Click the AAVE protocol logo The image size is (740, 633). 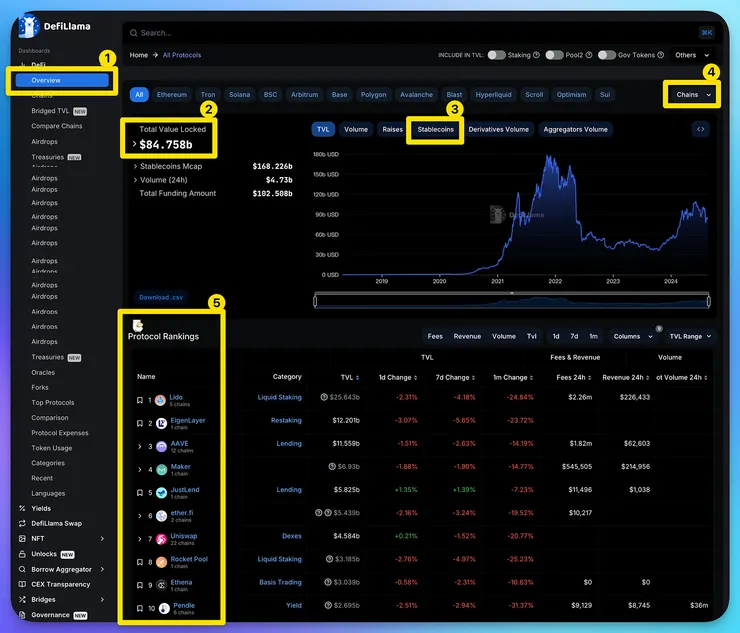click(x=161, y=447)
